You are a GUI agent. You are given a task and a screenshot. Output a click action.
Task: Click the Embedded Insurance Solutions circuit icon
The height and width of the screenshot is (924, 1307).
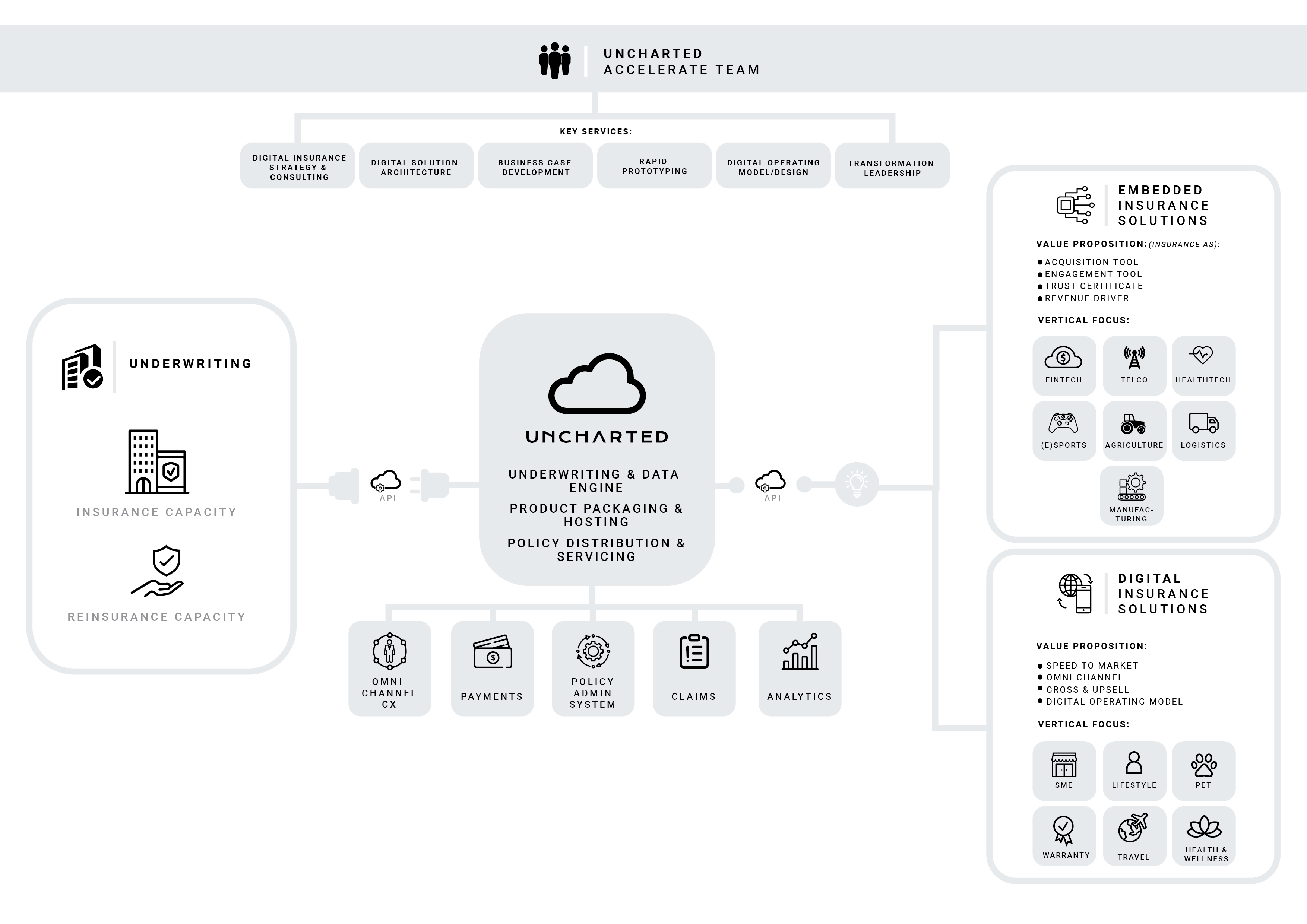[x=1075, y=205]
